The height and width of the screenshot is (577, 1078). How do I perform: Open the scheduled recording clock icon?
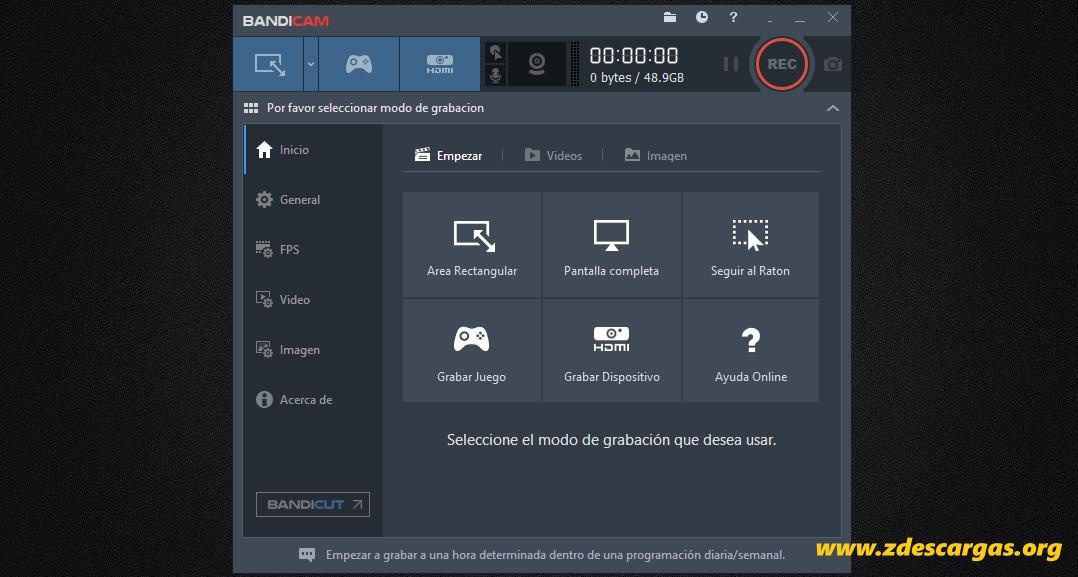point(701,17)
